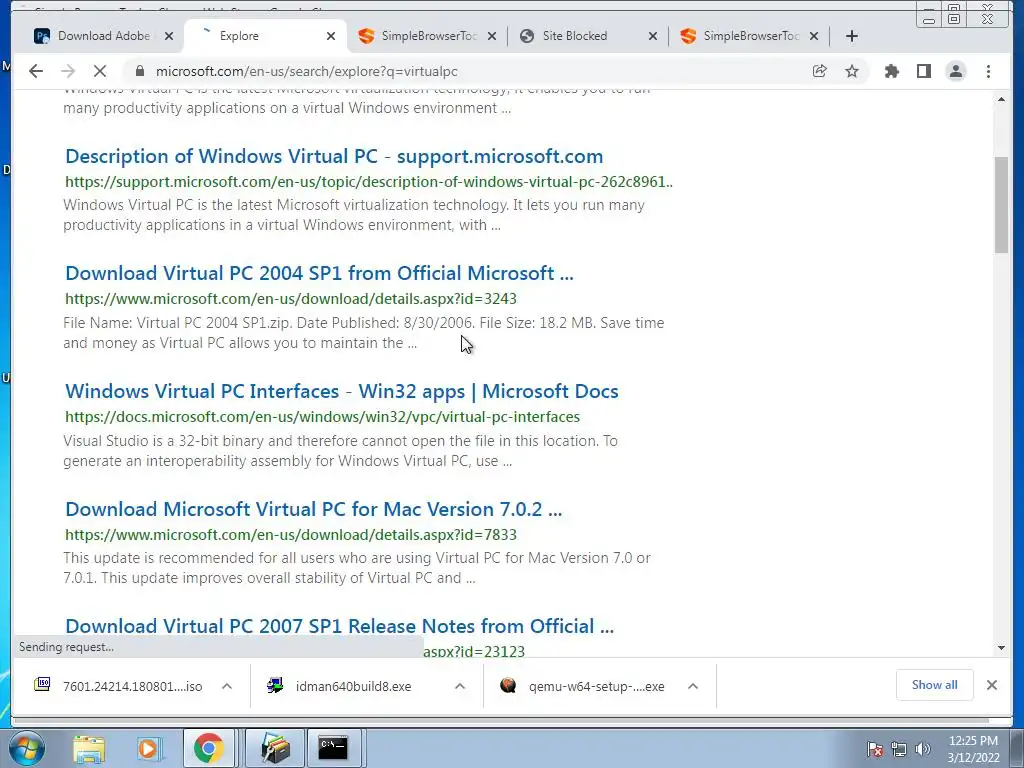
Task: Click the network tray icon
Action: tap(899, 749)
